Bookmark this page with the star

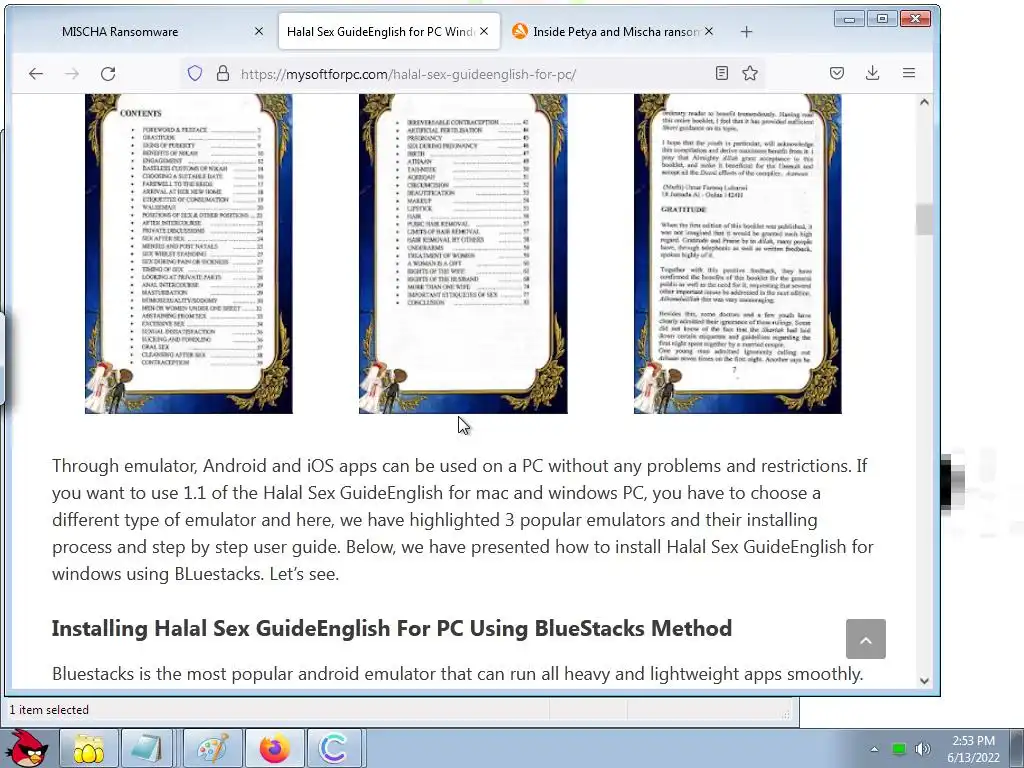pos(750,73)
